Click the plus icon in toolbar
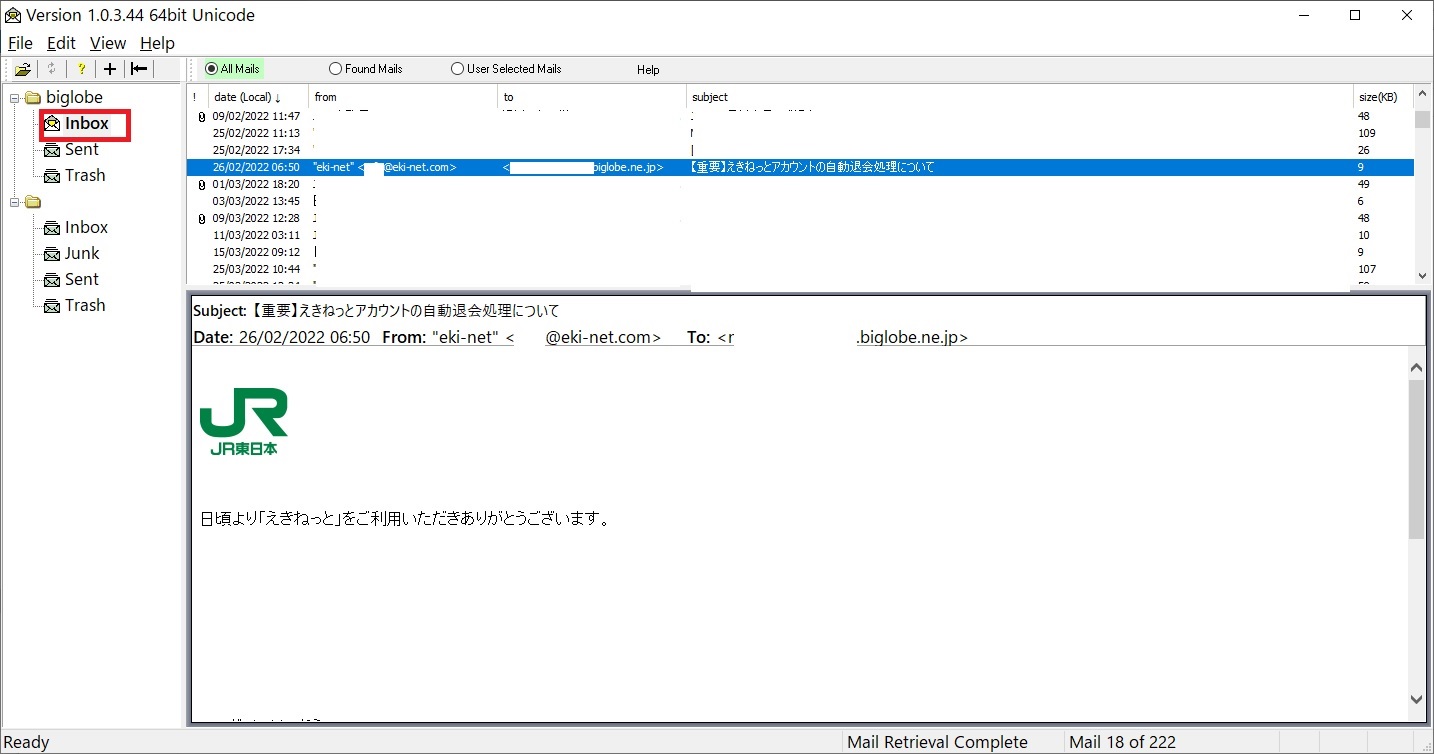Screen dimensions: 1434x754 (110, 69)
